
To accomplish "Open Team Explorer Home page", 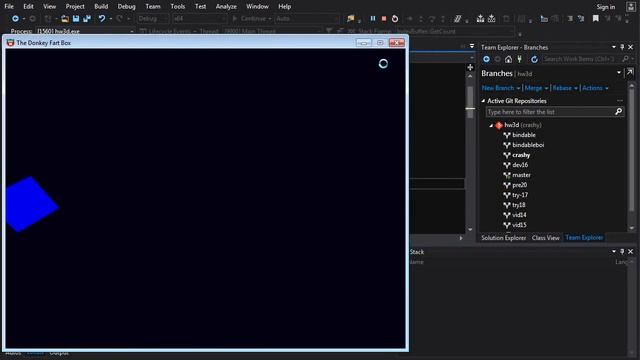I will click(508, 59).
